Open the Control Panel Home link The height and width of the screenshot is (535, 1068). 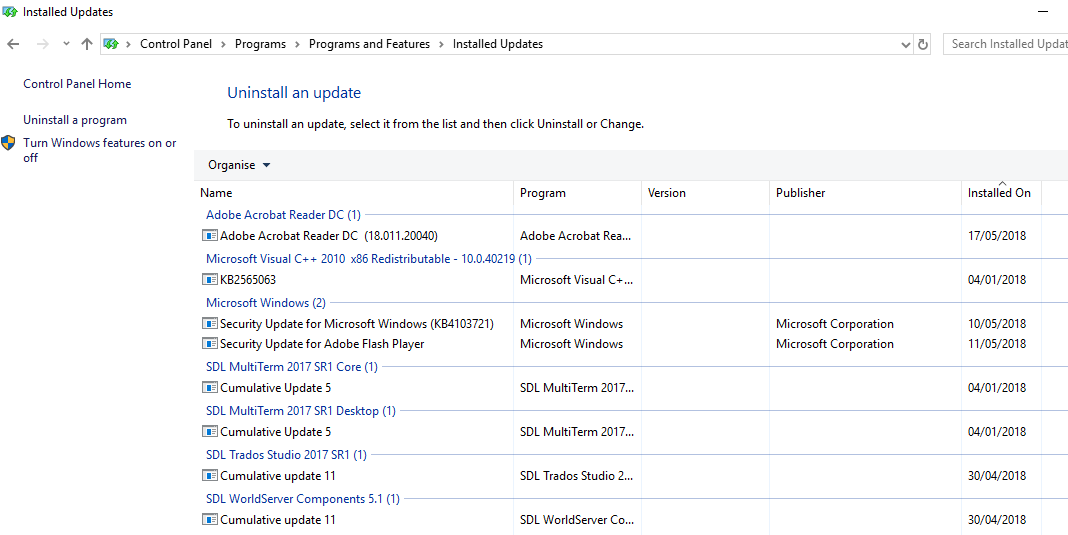(77, 84)
